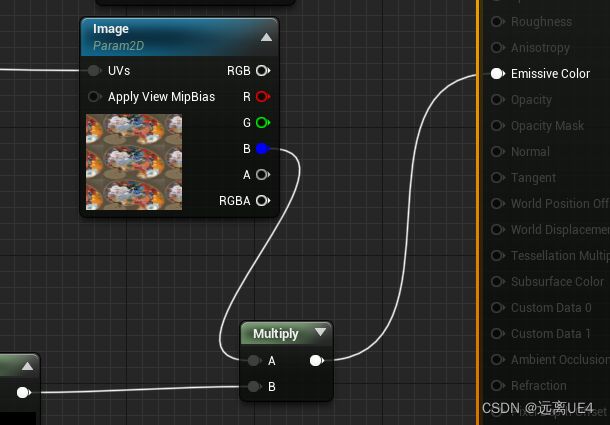Click the Param2D subtitle text
610x425 pixels.
118,46
